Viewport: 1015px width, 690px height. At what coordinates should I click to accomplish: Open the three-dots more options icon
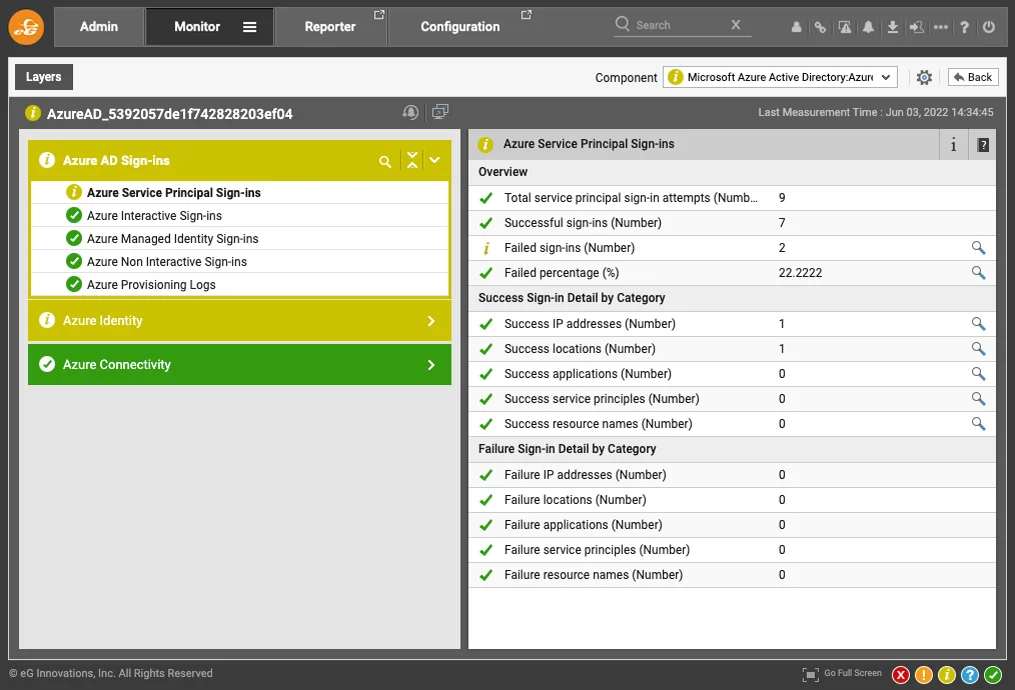941,27
